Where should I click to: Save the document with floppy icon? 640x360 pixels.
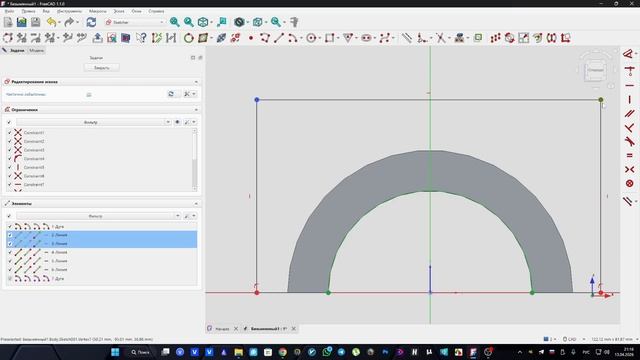(36, 22)
